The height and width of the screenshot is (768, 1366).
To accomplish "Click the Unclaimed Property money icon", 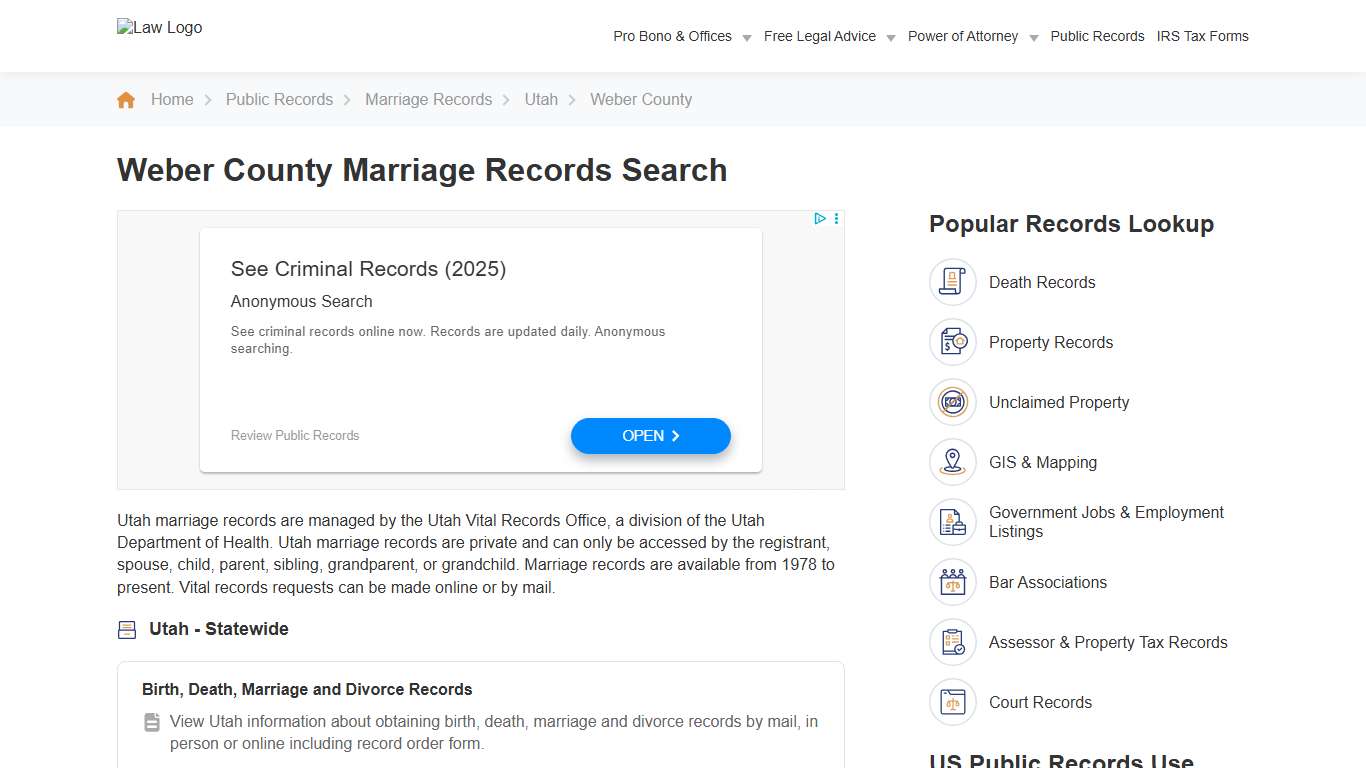I will point(952,402).
